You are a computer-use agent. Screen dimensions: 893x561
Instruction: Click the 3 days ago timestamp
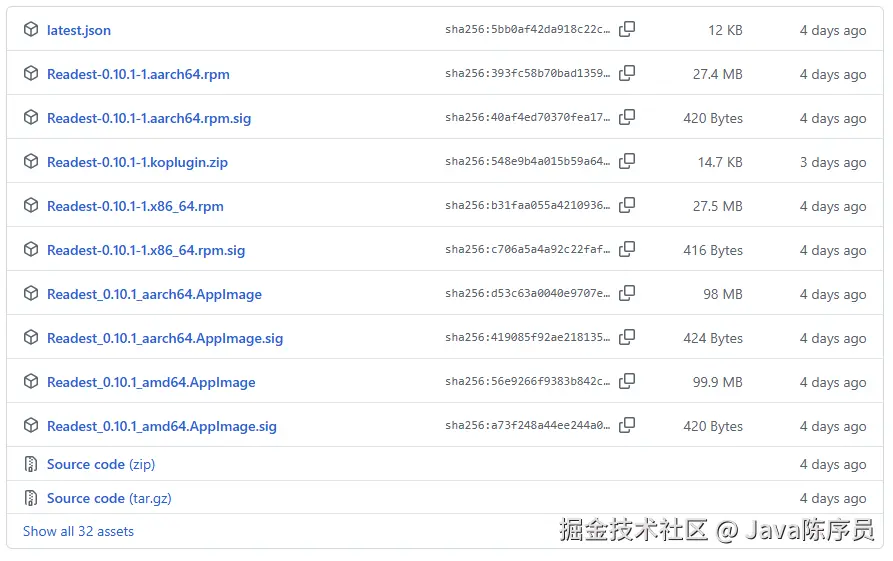833,162
